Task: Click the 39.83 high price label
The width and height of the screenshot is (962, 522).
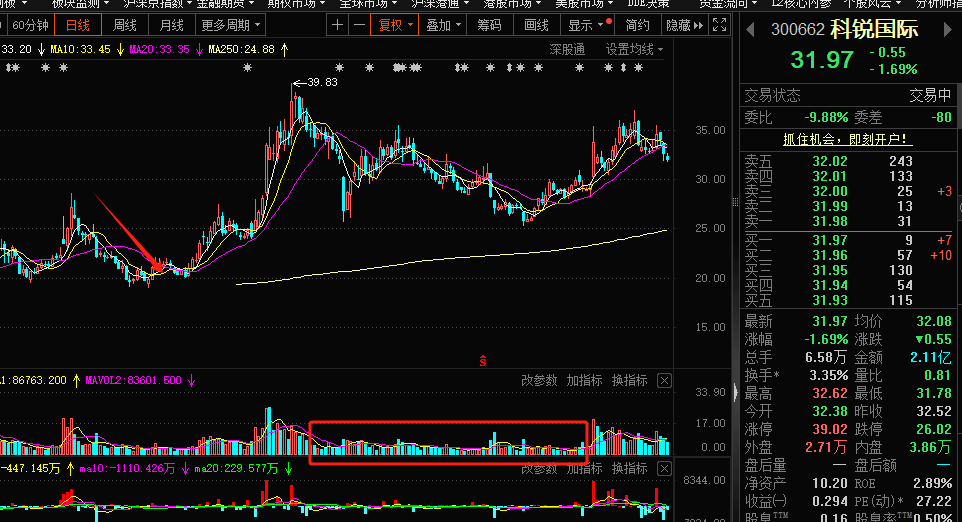Action: pos(322,82)
